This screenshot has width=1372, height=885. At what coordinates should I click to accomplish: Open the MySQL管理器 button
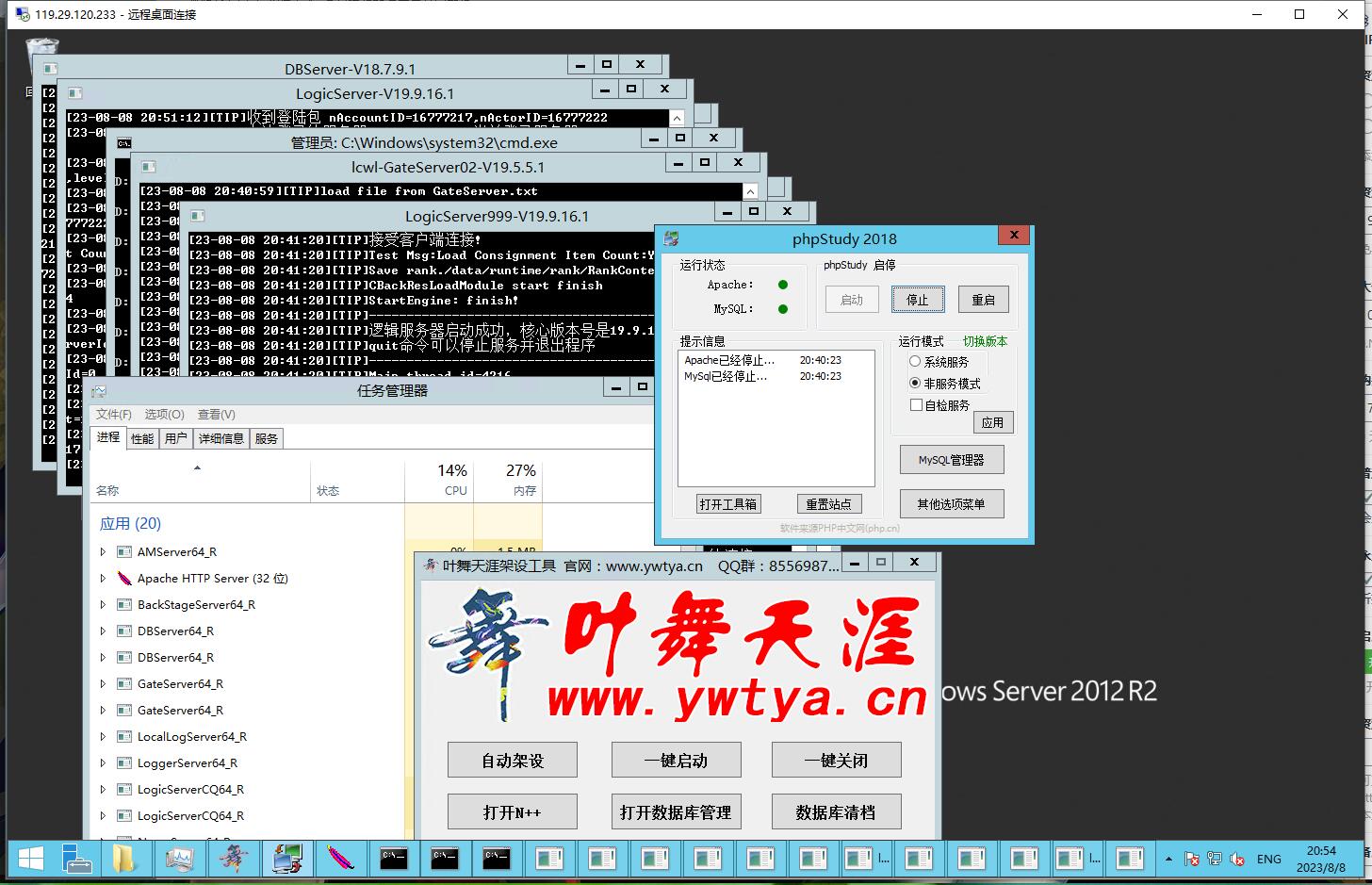[x=952, y=460]
